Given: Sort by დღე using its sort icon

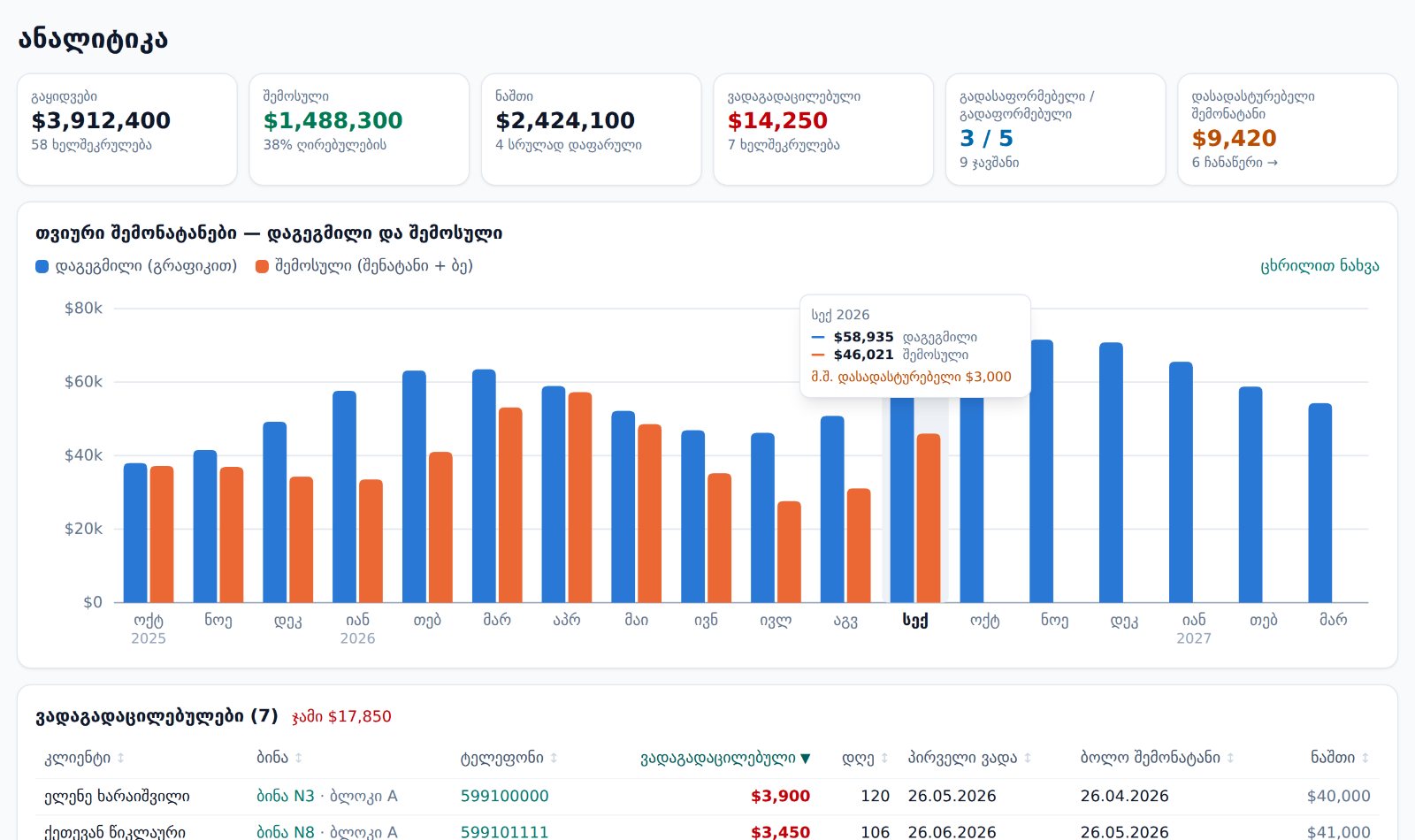Looking at the screenshot, I should coord(884,758).
